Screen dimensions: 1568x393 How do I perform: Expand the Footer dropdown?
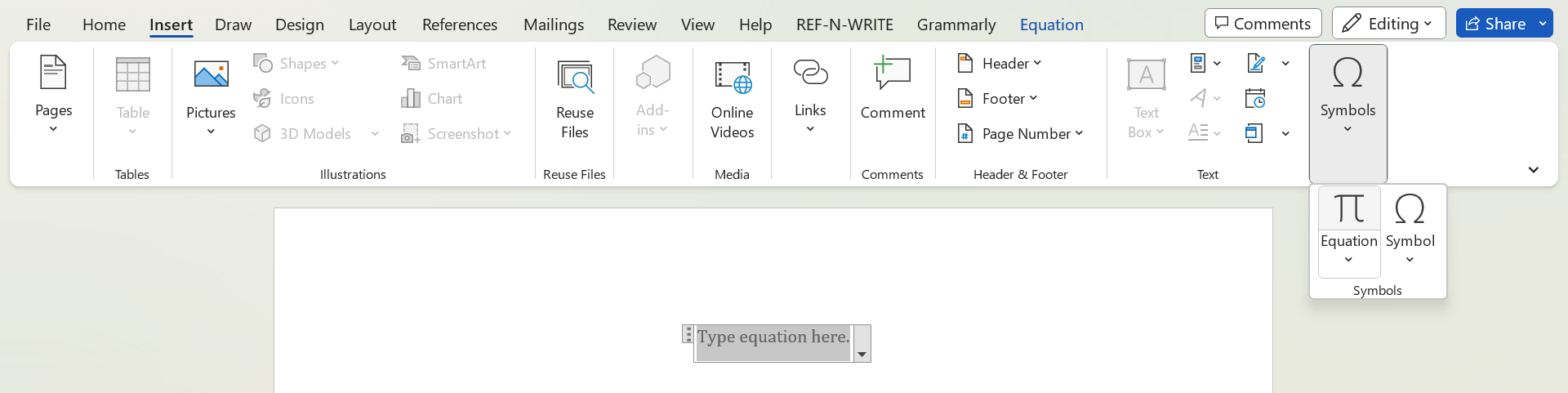pos(997,98)
